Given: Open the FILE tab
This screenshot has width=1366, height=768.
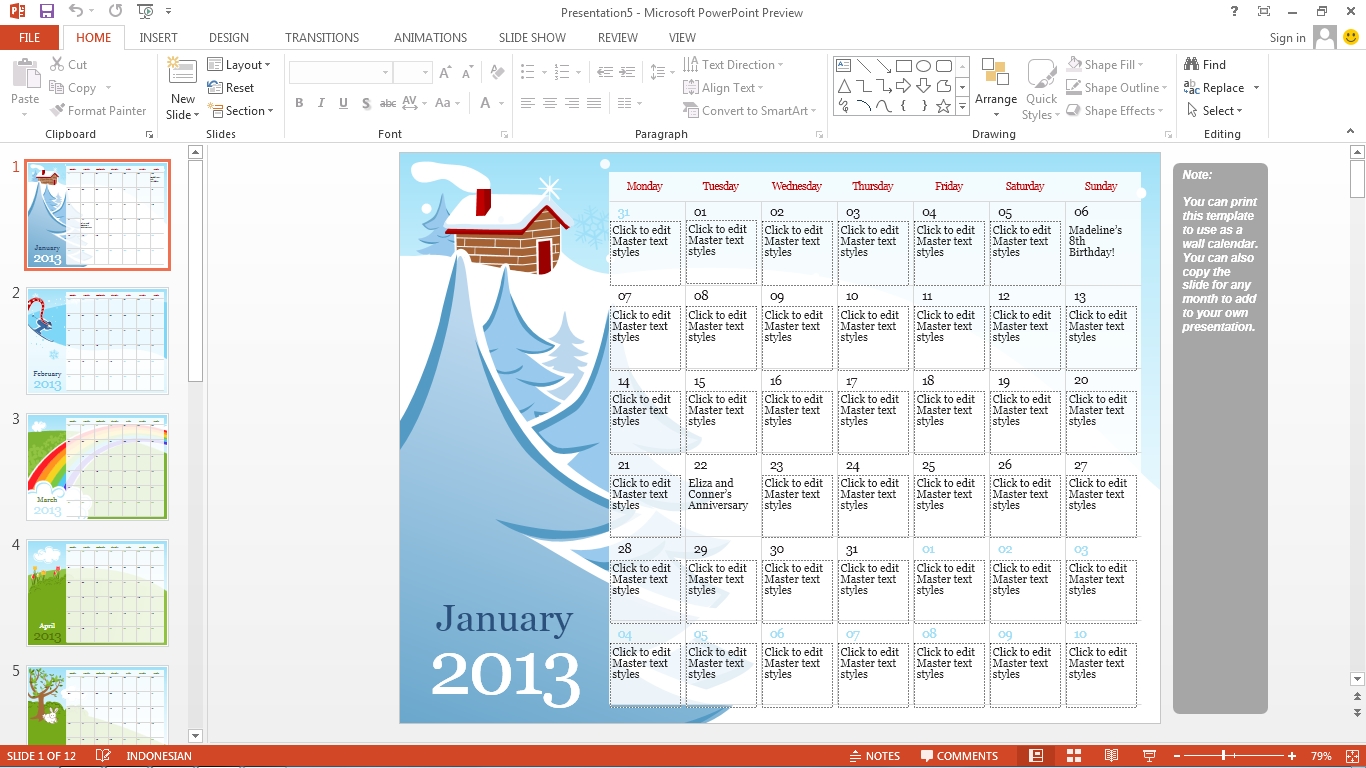Looking at the screenshot, I should click(30, 38).
